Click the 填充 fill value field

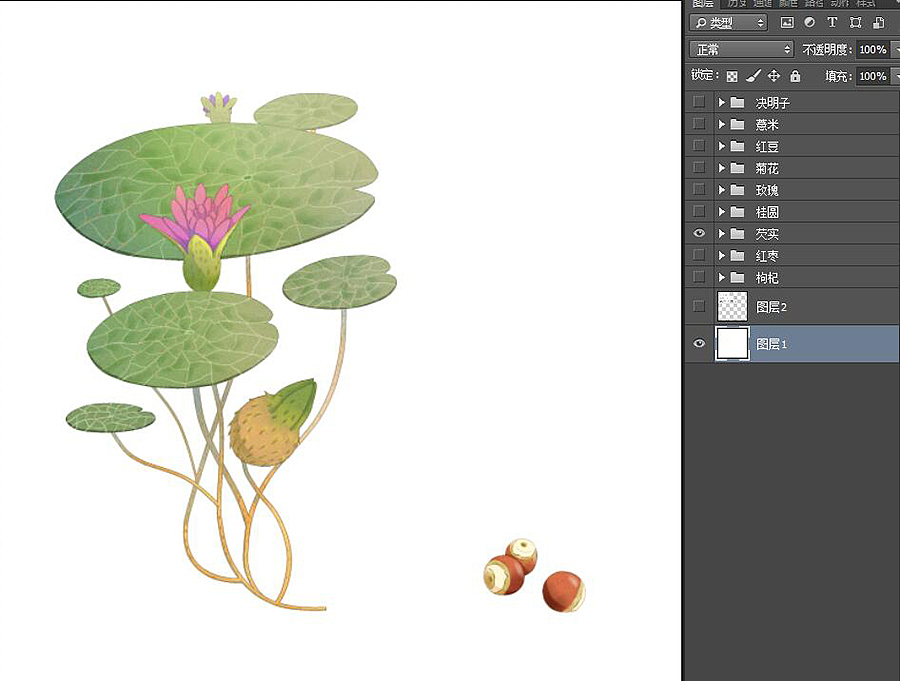pyautogui.click(x=872, y=76)
